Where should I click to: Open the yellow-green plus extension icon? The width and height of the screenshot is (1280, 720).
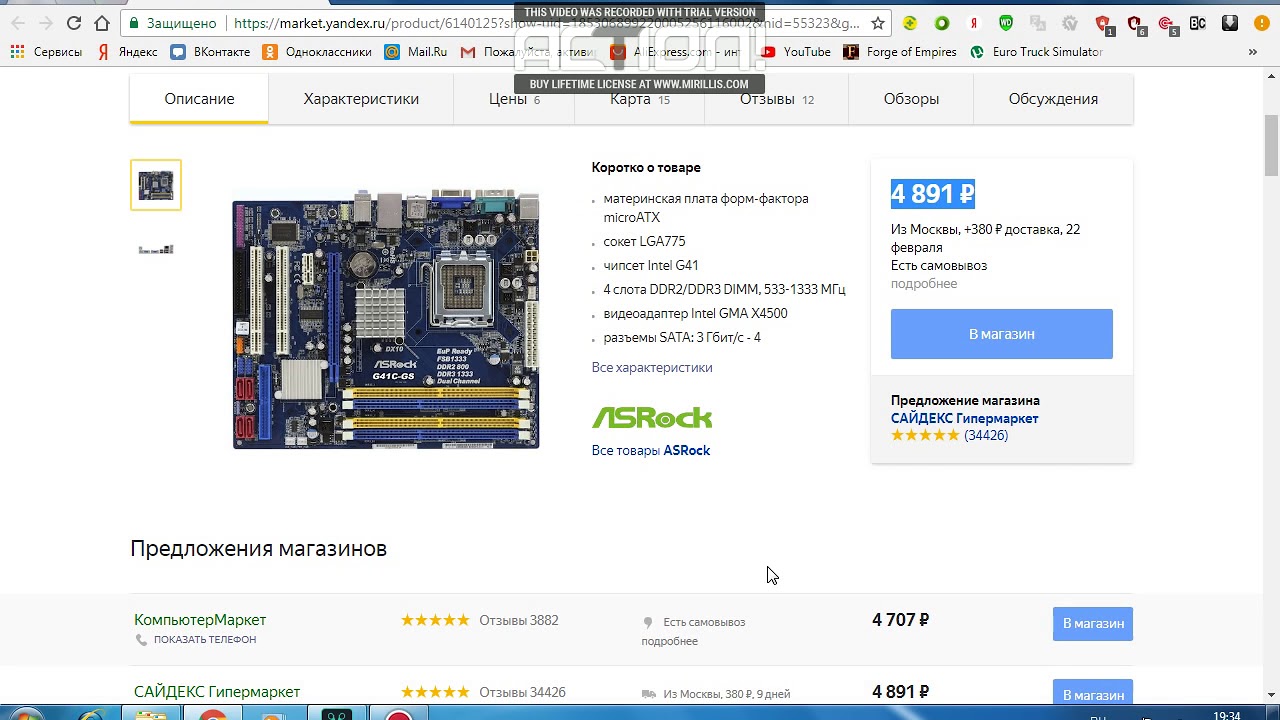910,23
